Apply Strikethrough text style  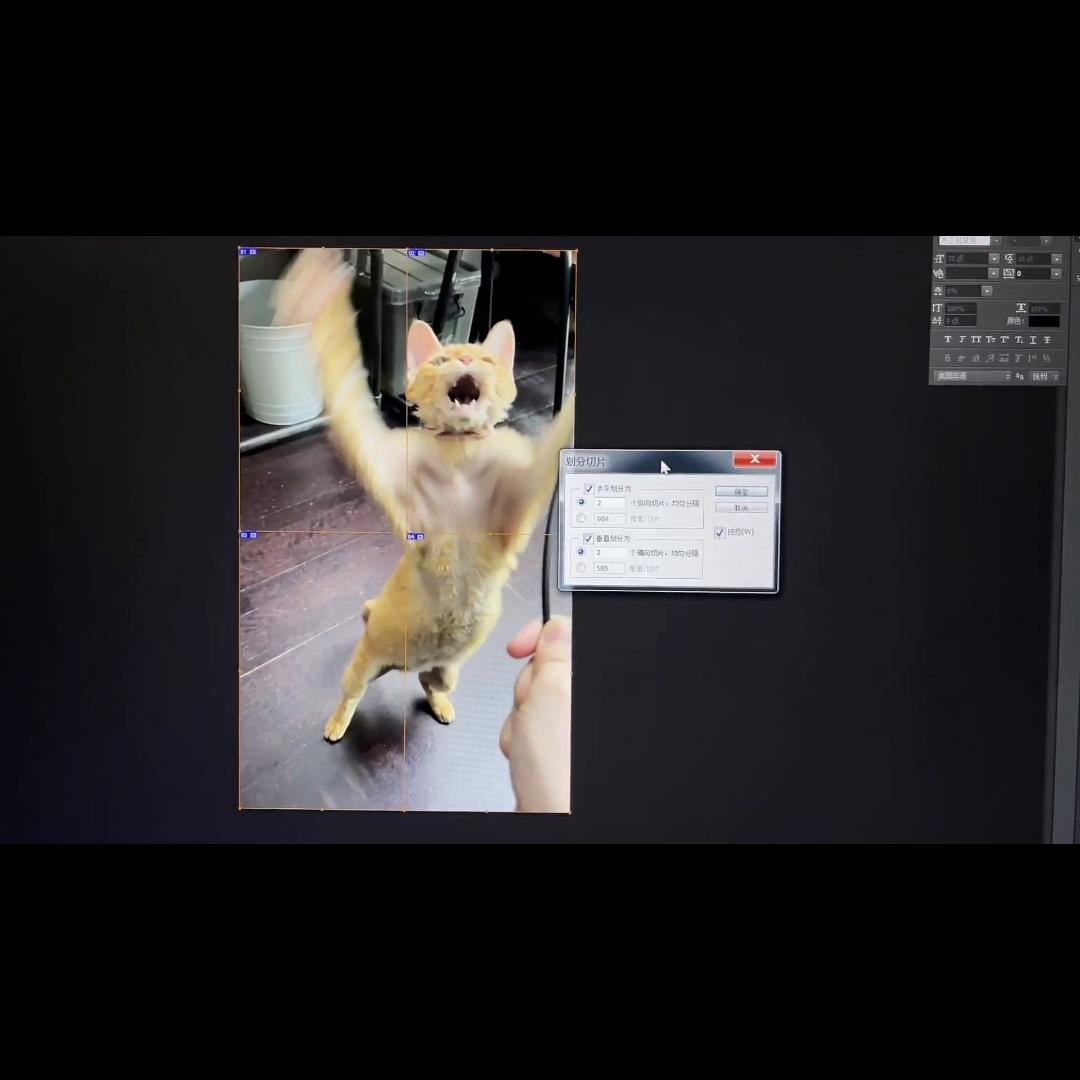tap(1047, 339)
